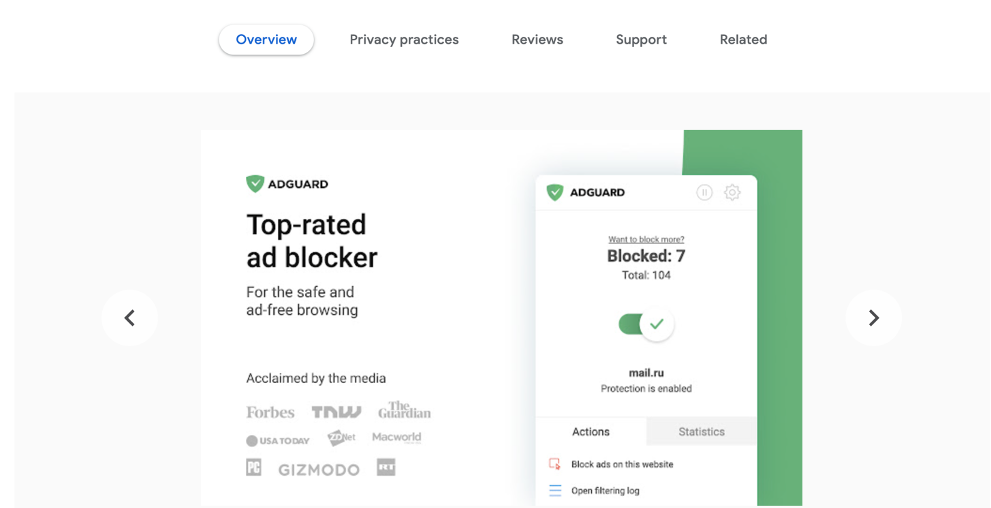Go to the Reviews tab
The width and height of the screenshot is (991, 508).
click(537, 40)
